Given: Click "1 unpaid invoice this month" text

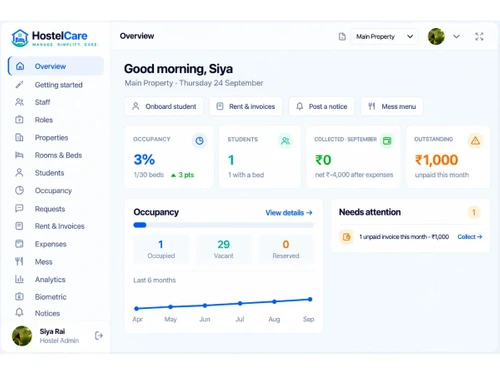Looking at the screenshot, I should [393, 237].
